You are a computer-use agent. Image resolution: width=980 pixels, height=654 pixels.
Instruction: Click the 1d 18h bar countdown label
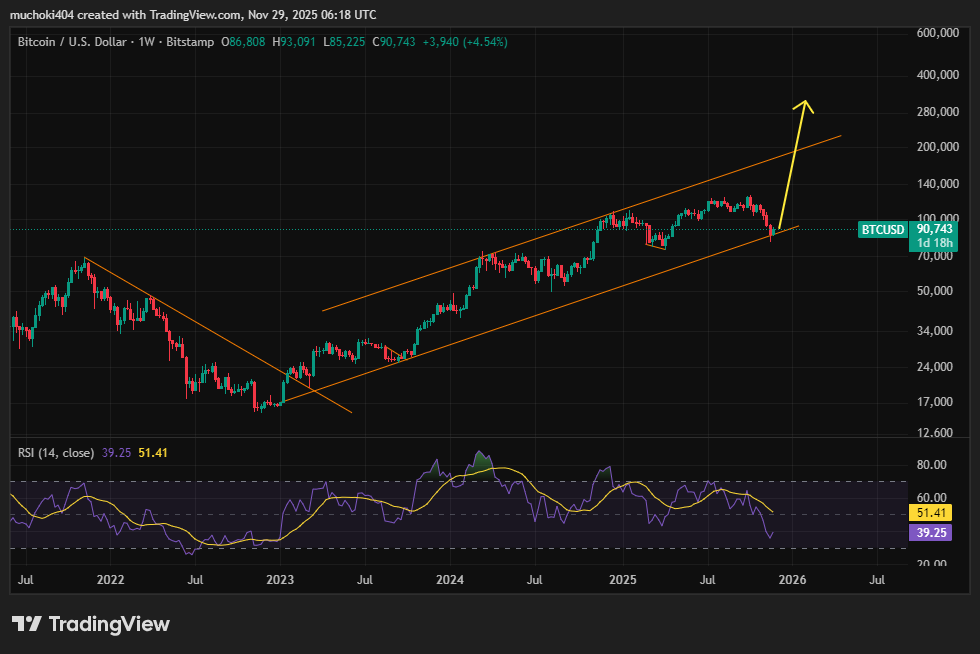tap(930, 243)
